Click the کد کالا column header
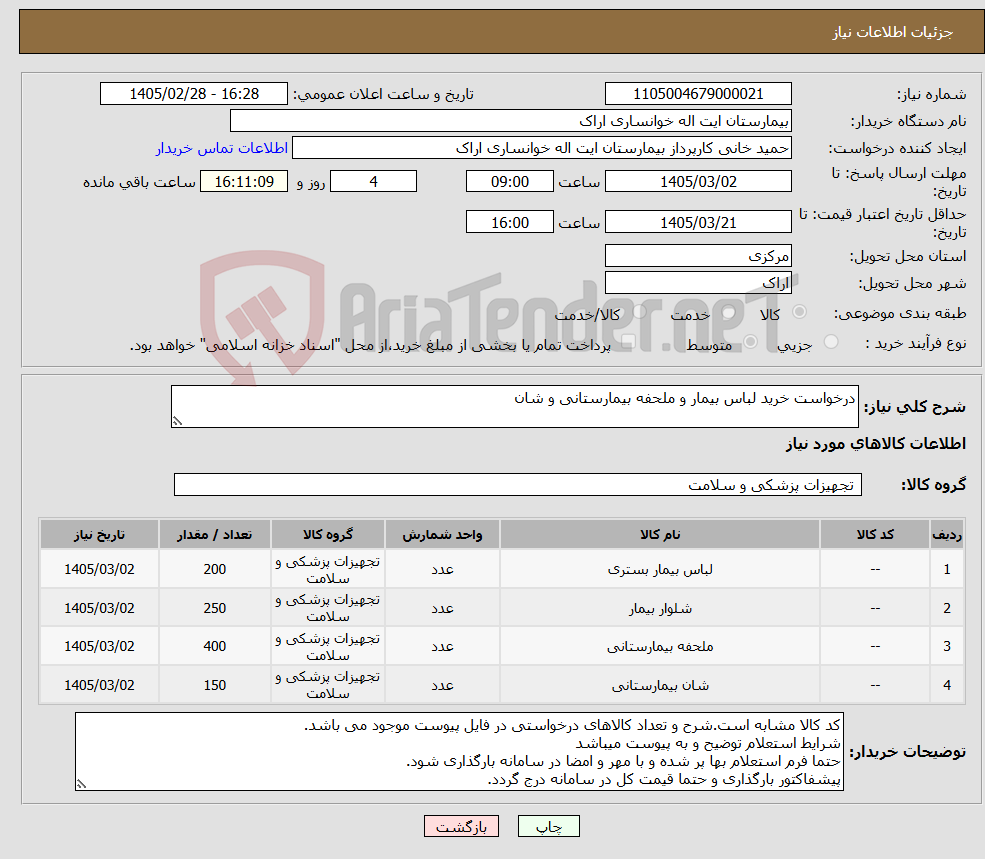Image resolution: width=985 pixels, height=859 pixels. click(875, 535)
